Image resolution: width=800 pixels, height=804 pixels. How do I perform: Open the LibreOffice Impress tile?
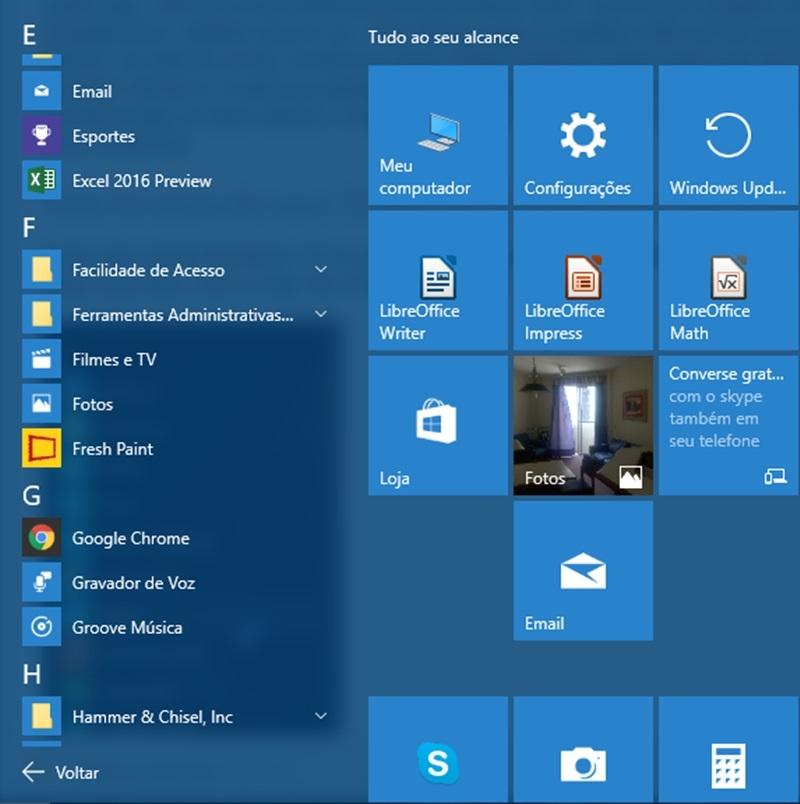pos(583,280)
